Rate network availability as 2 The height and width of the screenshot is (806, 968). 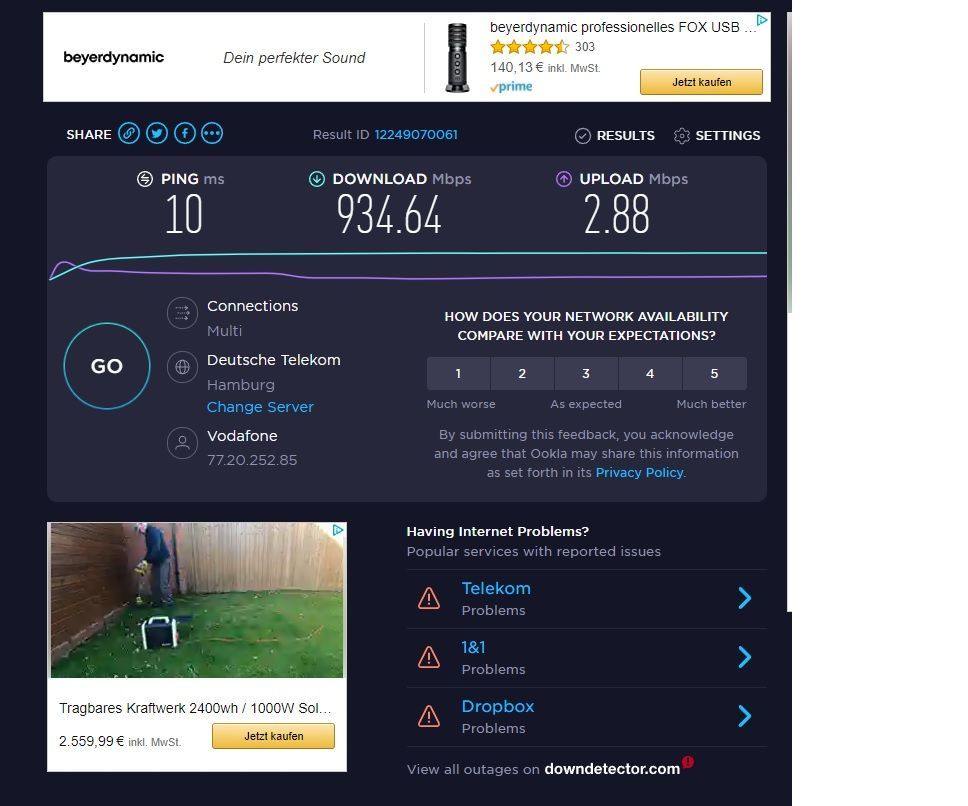click(x=522, y=373)
